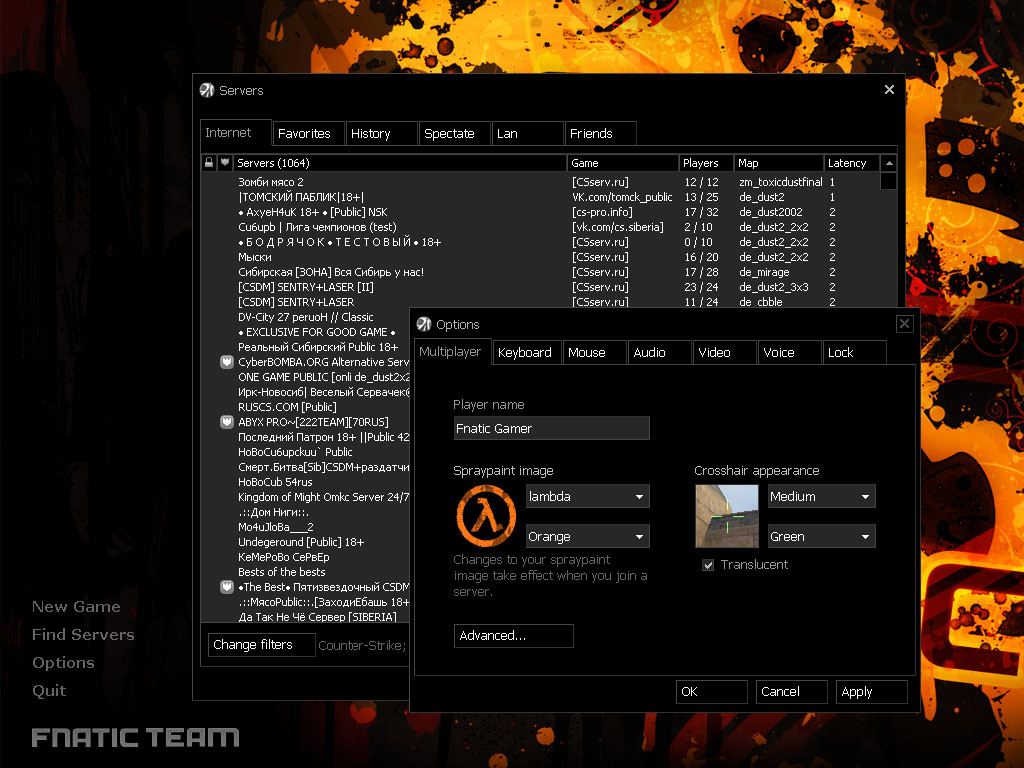Select the Undeground [Public] 18+ server
Screen dimensions: 1024x768
[306, 542]
